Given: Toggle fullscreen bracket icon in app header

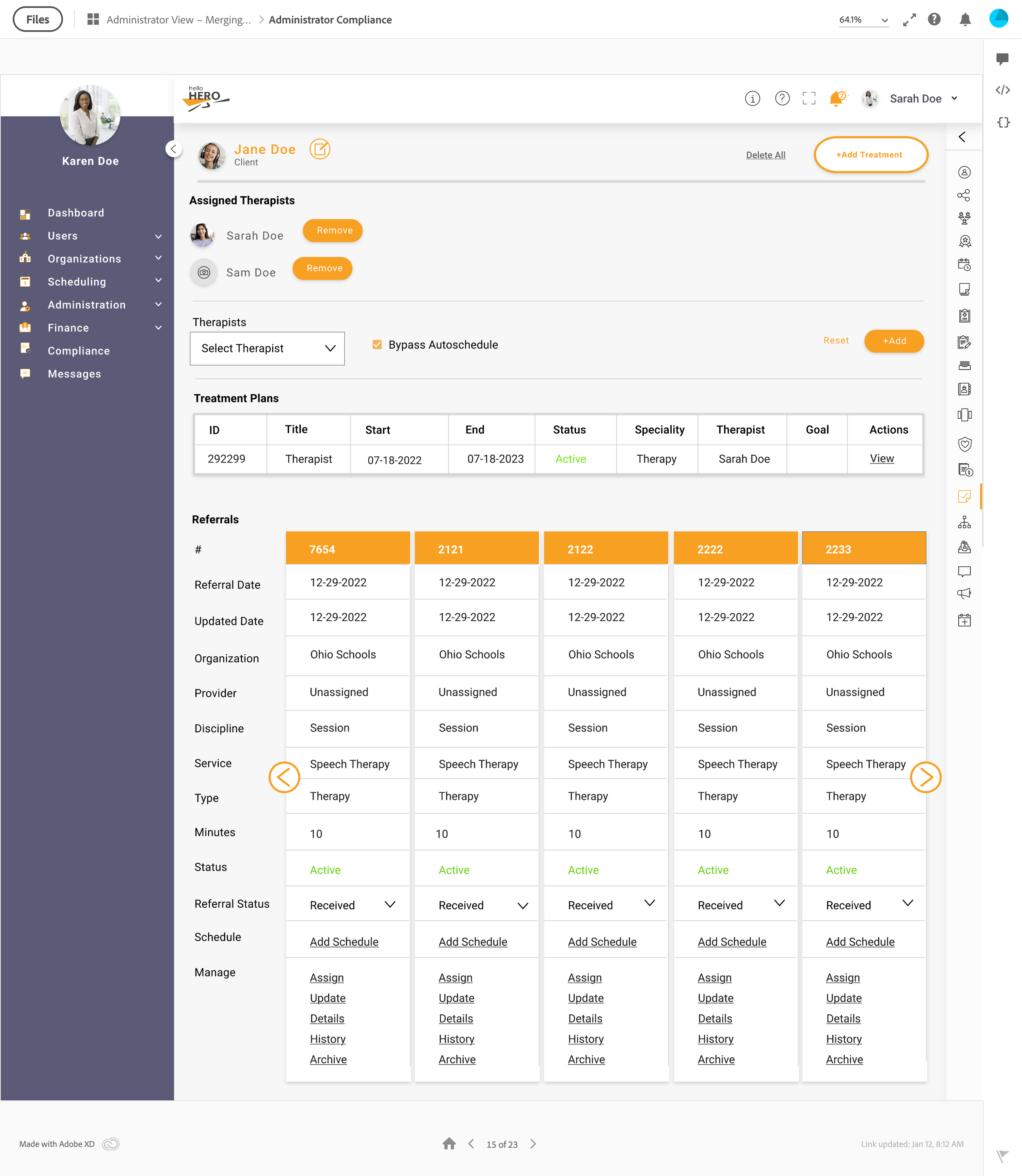Looking at the screenshot, I should coord(809,99).
